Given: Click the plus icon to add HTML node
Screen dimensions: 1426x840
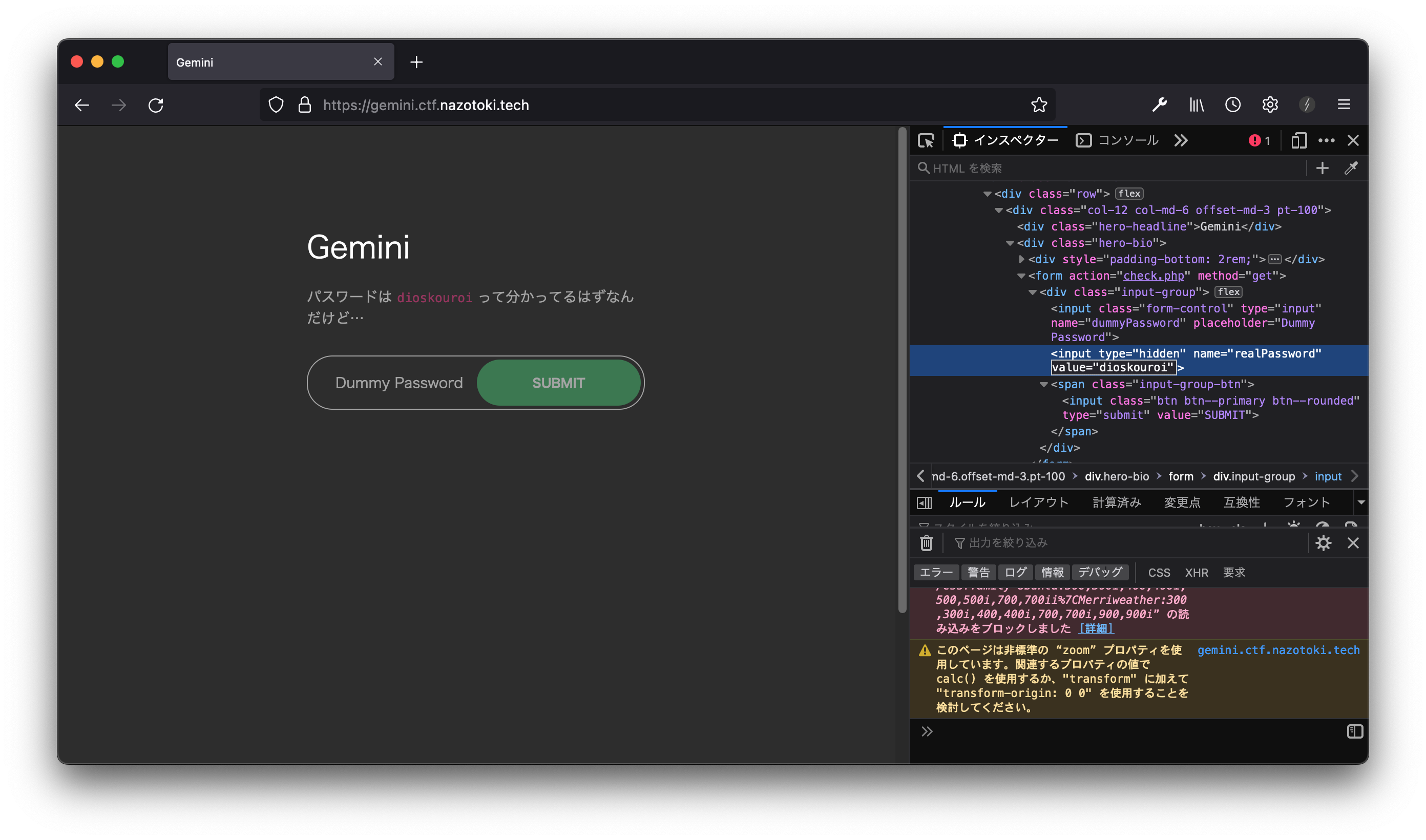Looking at the screenshot, I should coord(1322,168).
